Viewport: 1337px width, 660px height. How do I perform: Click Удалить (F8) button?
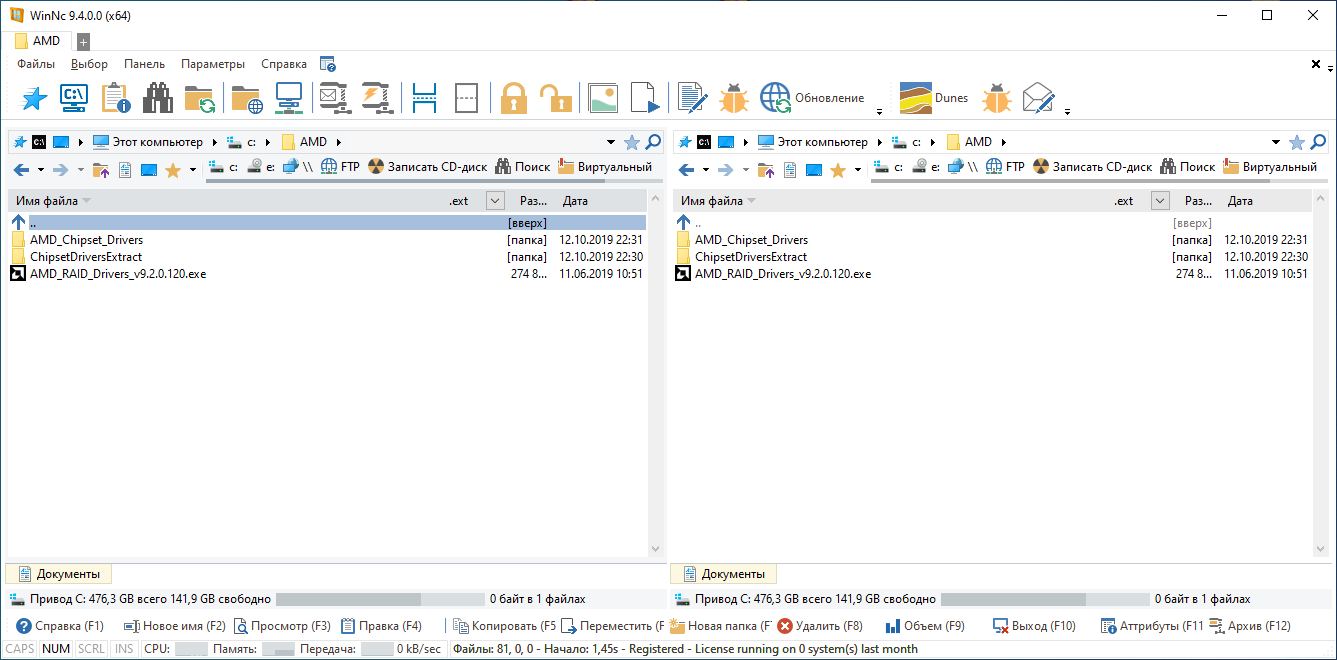tap(820, 626)
